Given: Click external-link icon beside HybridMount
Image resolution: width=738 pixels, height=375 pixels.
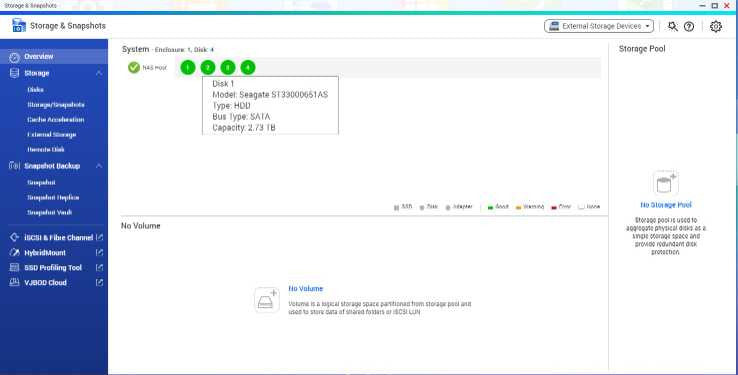Looking at the screenshot, I should point(99,253).
